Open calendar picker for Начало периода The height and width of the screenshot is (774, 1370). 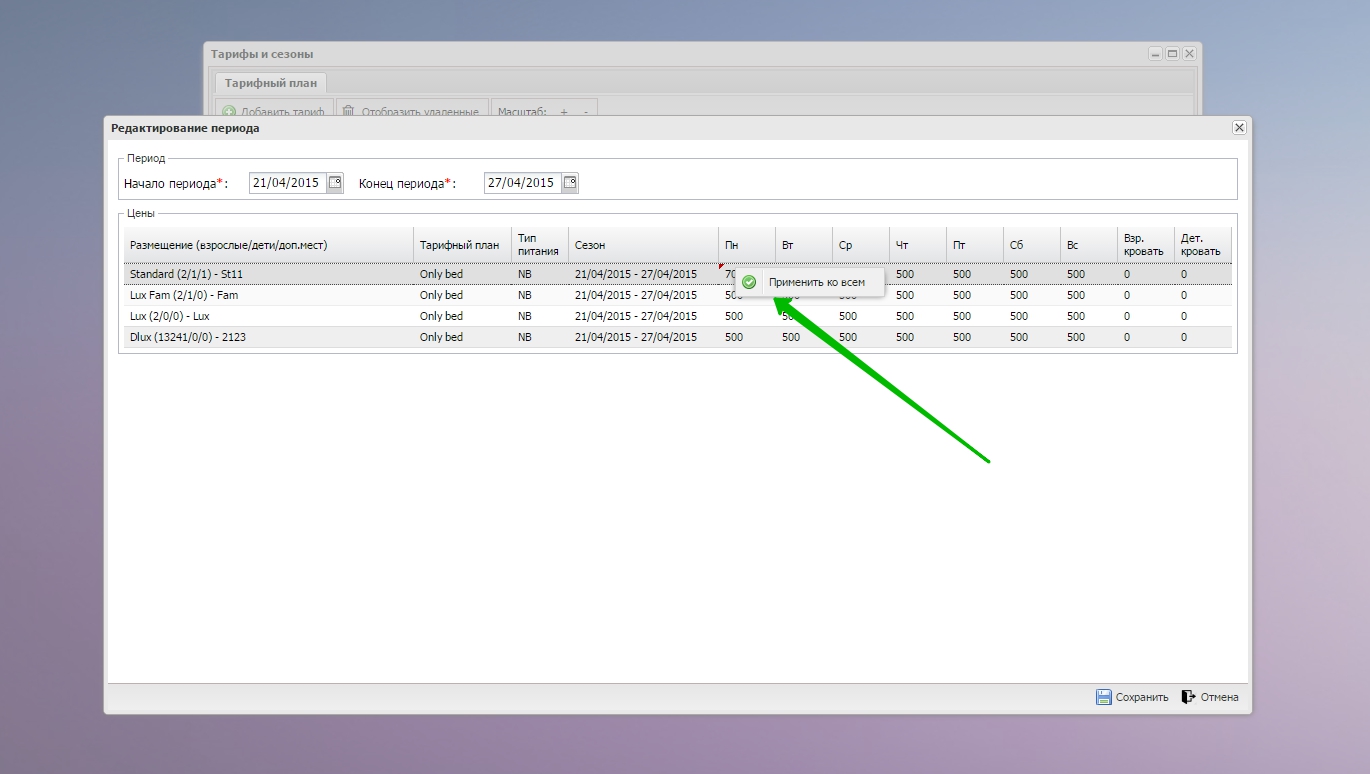pyautogui.click(x=335, y=183)
